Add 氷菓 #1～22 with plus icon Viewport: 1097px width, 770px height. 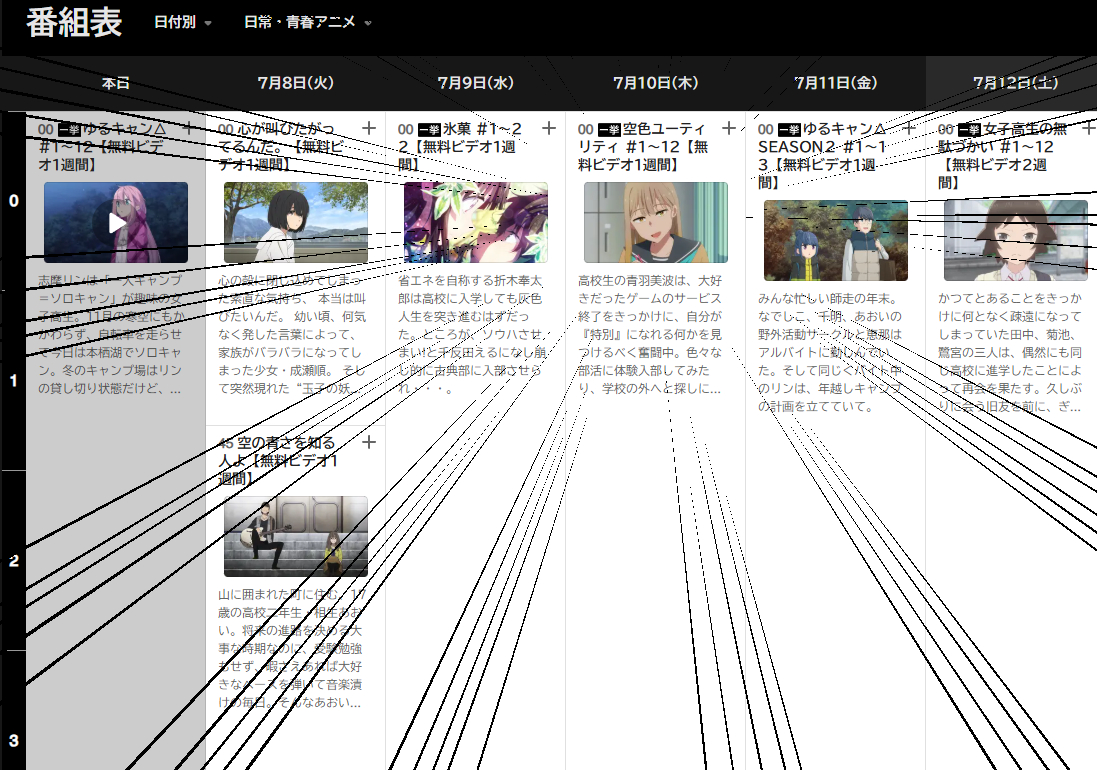coord(548,128)
